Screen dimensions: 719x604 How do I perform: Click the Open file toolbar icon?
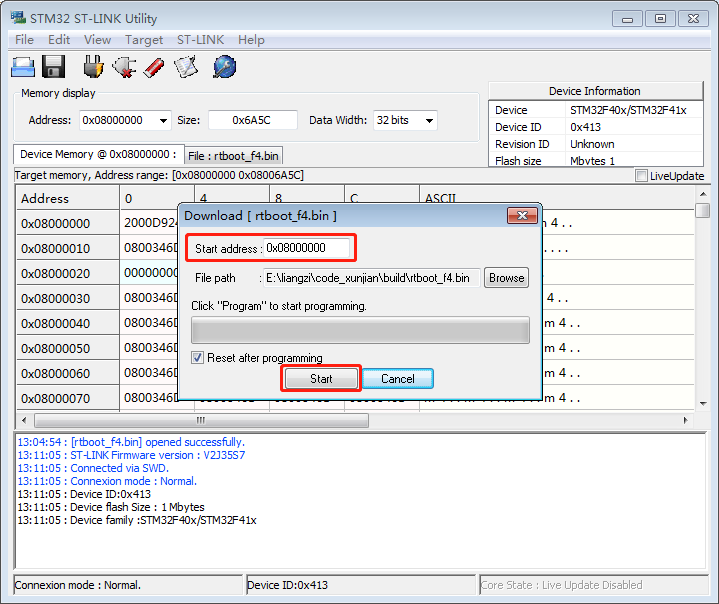(22, 67)
